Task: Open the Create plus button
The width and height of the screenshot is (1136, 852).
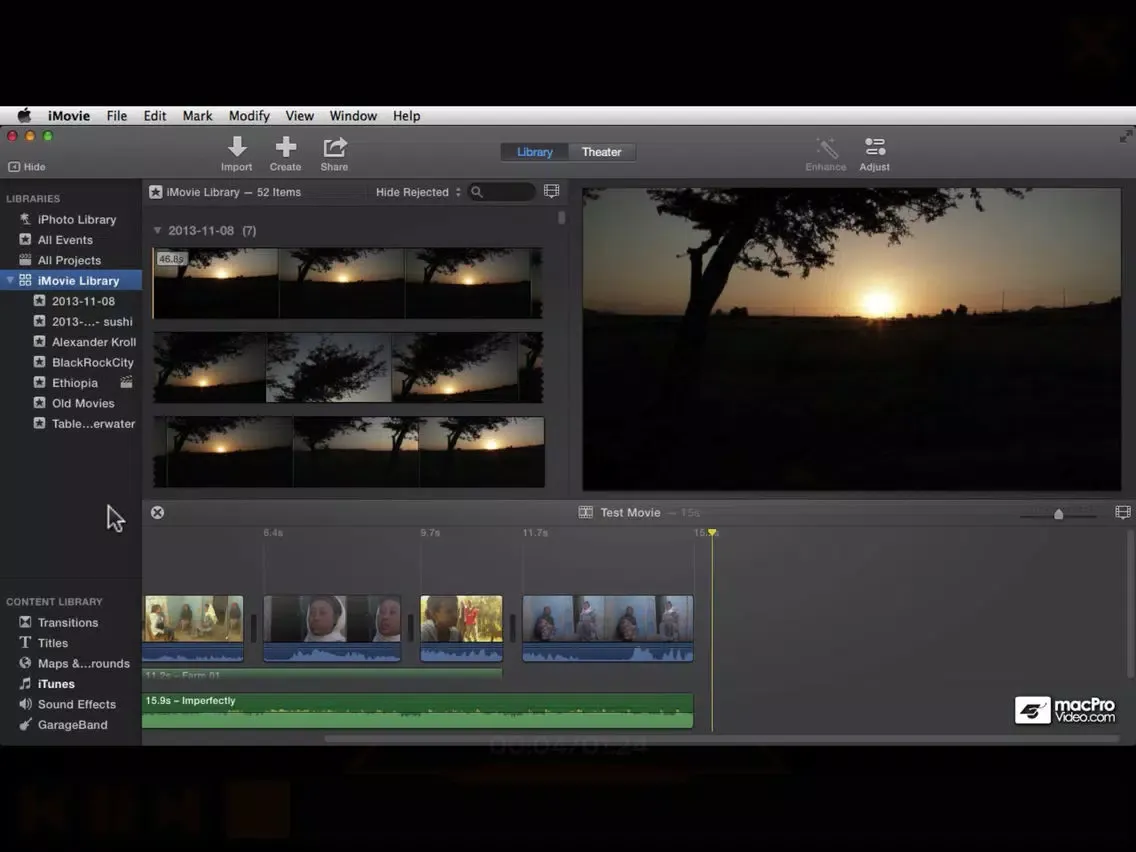Action: click(285, 148)
